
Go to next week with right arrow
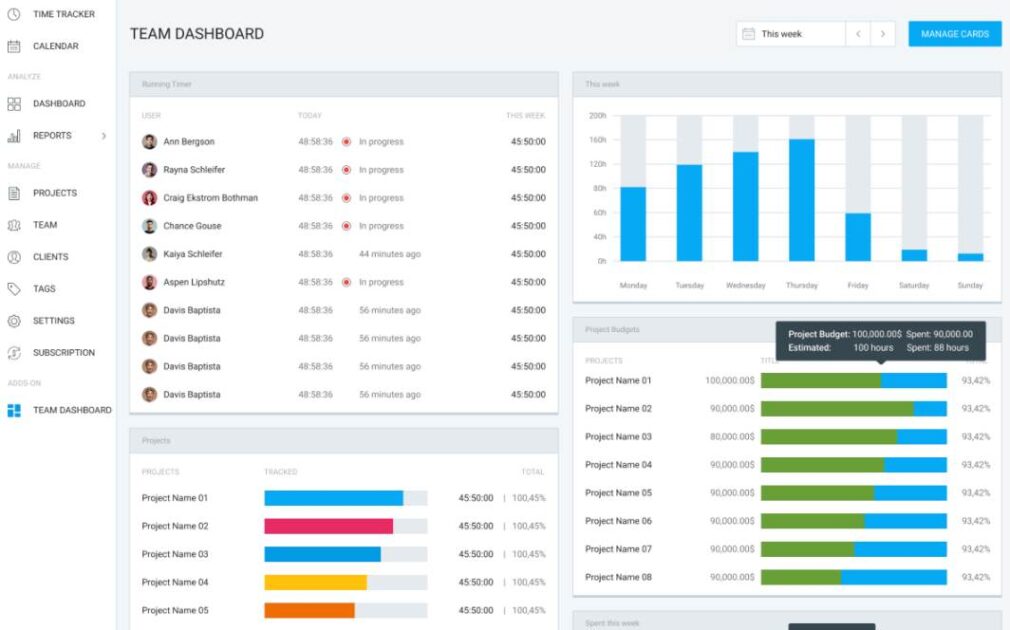click(882, 34)
